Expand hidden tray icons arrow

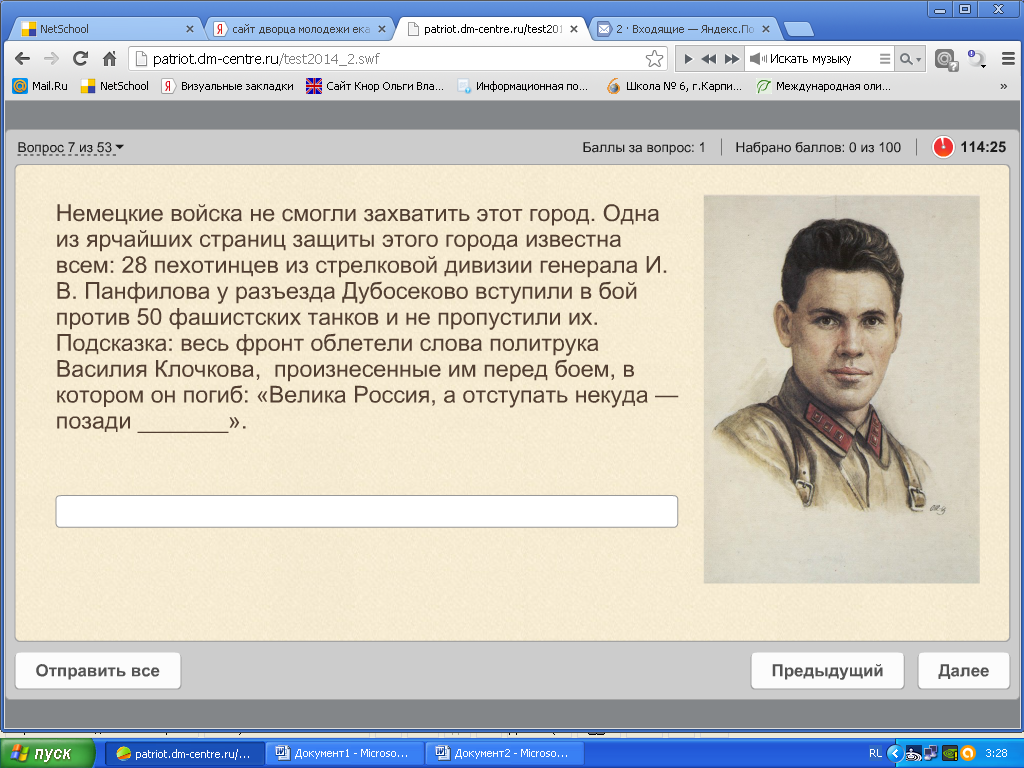[x=895, y=754]
